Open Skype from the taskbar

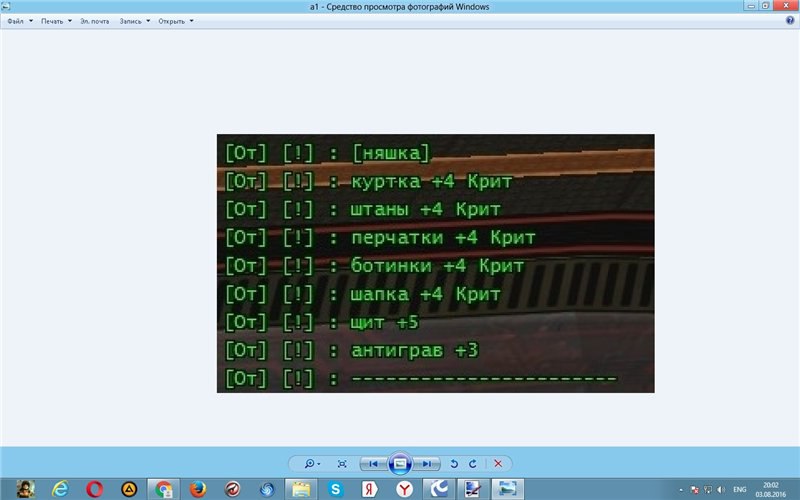click(336, 489)
